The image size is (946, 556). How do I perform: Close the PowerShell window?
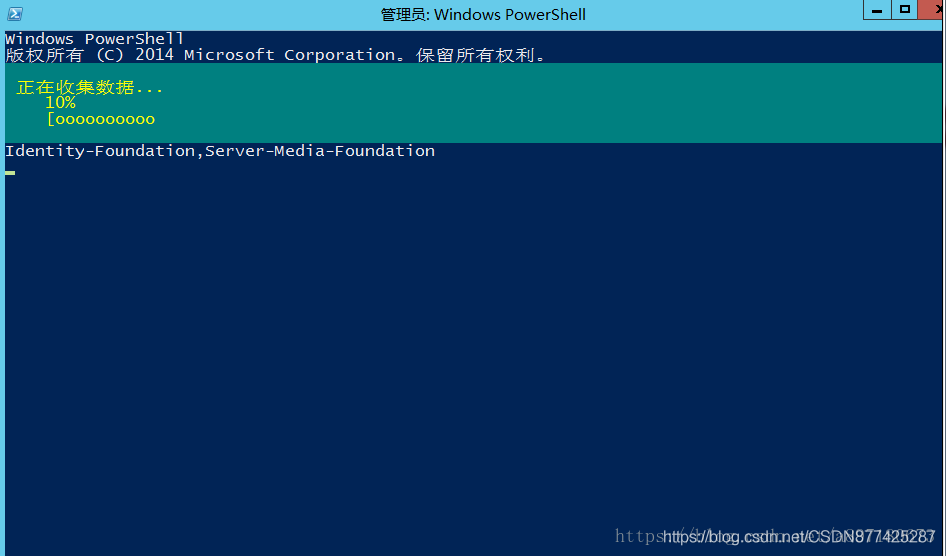tap(933, 10)
